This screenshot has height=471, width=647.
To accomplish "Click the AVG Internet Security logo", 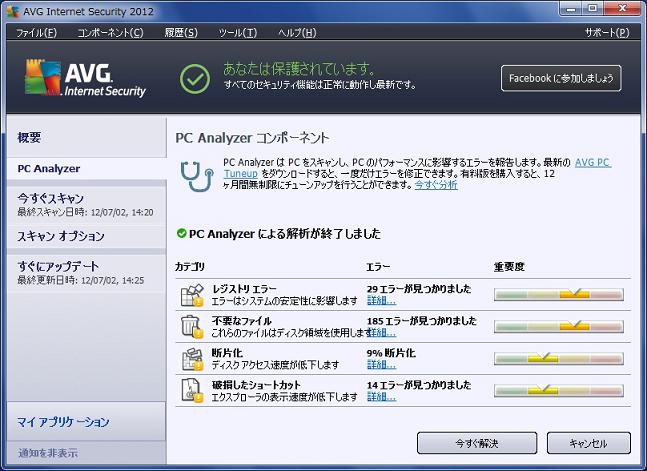I will point(85,78).
